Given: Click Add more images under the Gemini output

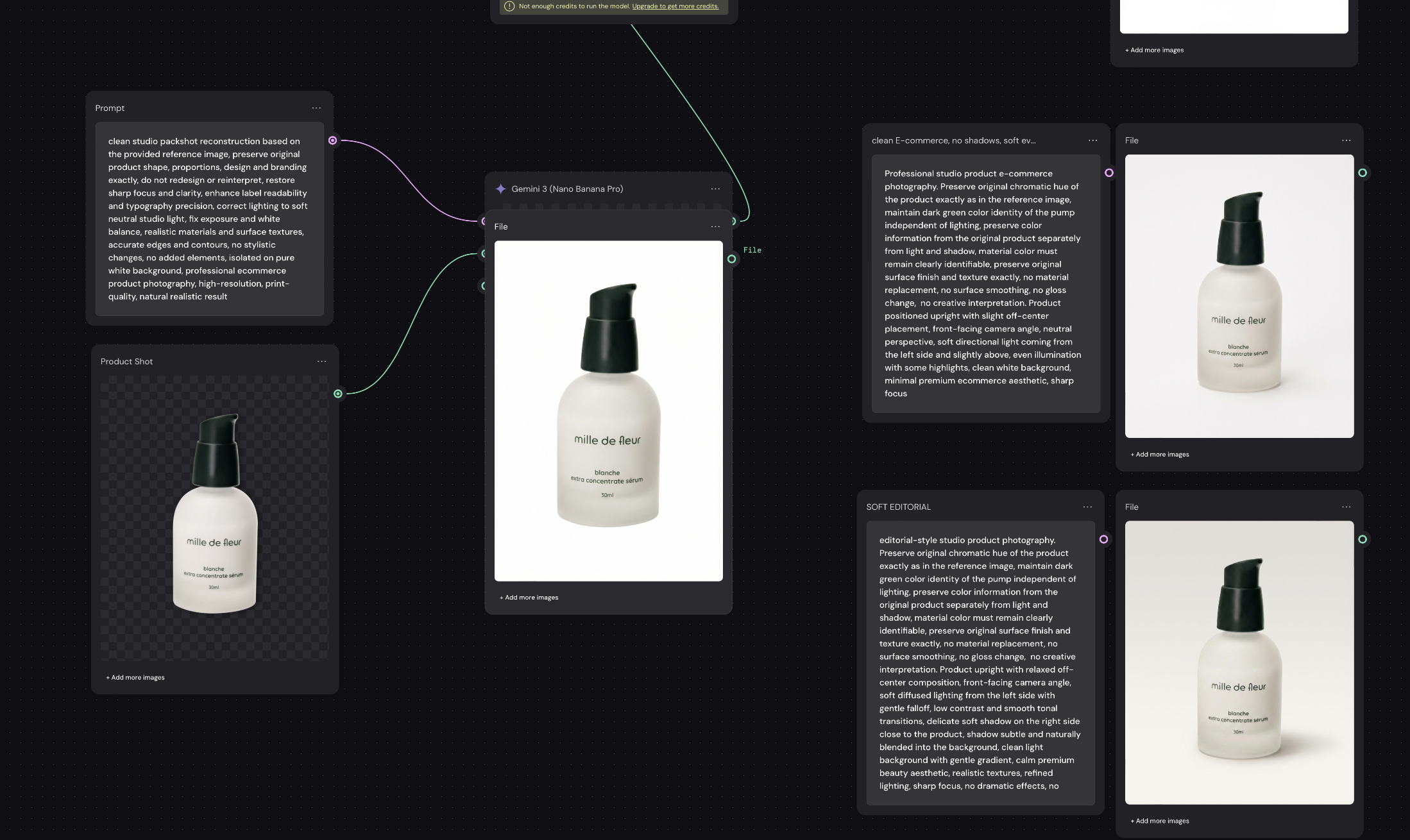Looking at the screenshot, I should tap(528, 597).
